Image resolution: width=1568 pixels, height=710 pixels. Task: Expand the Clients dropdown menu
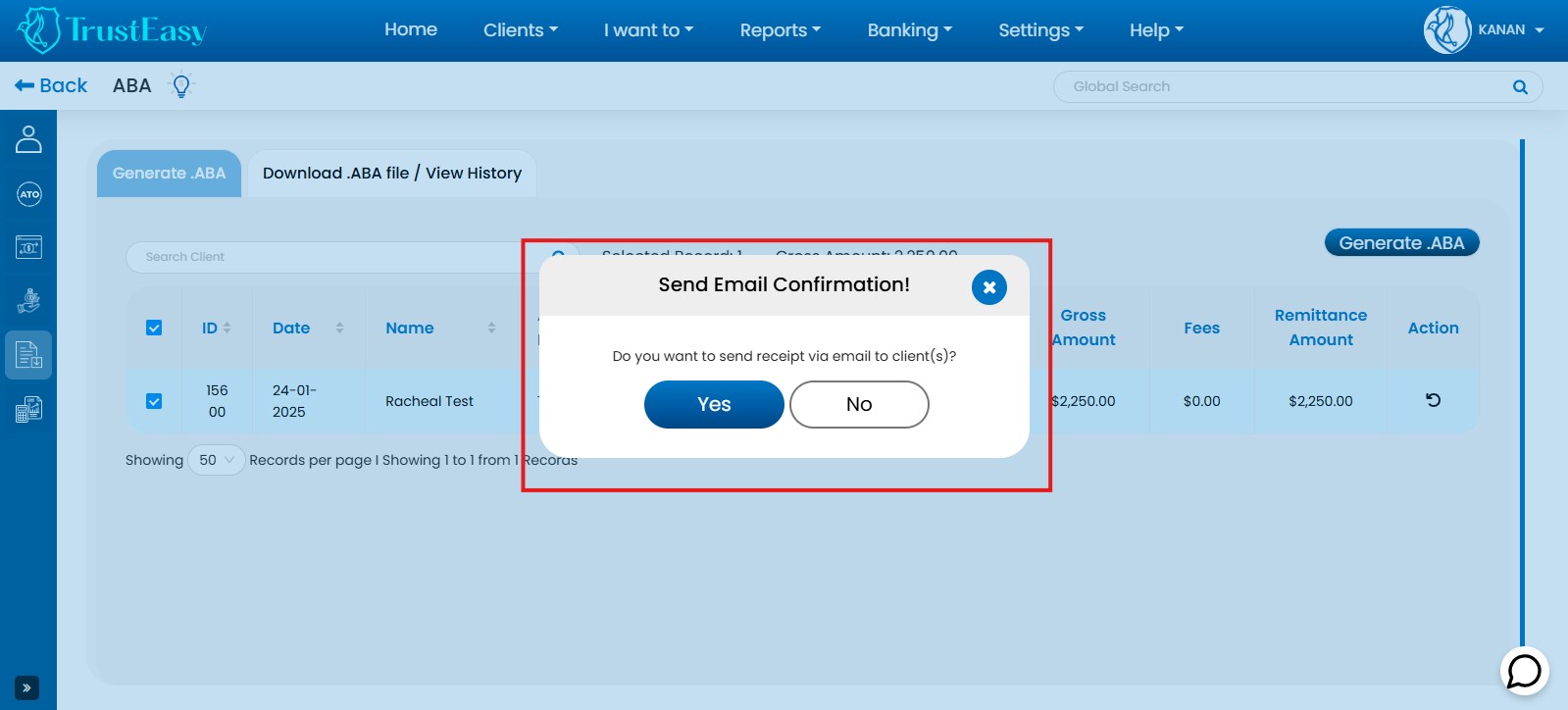[x=520, y=29]
